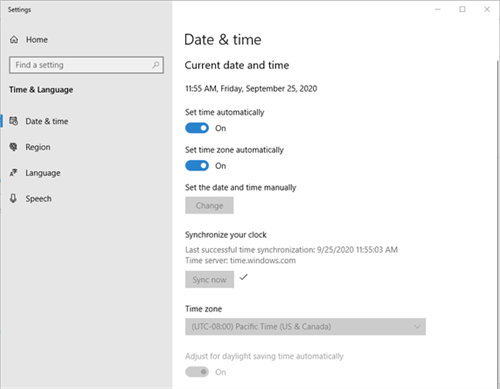
Task: Open Language via its character icon
Action: pos(13,172)
